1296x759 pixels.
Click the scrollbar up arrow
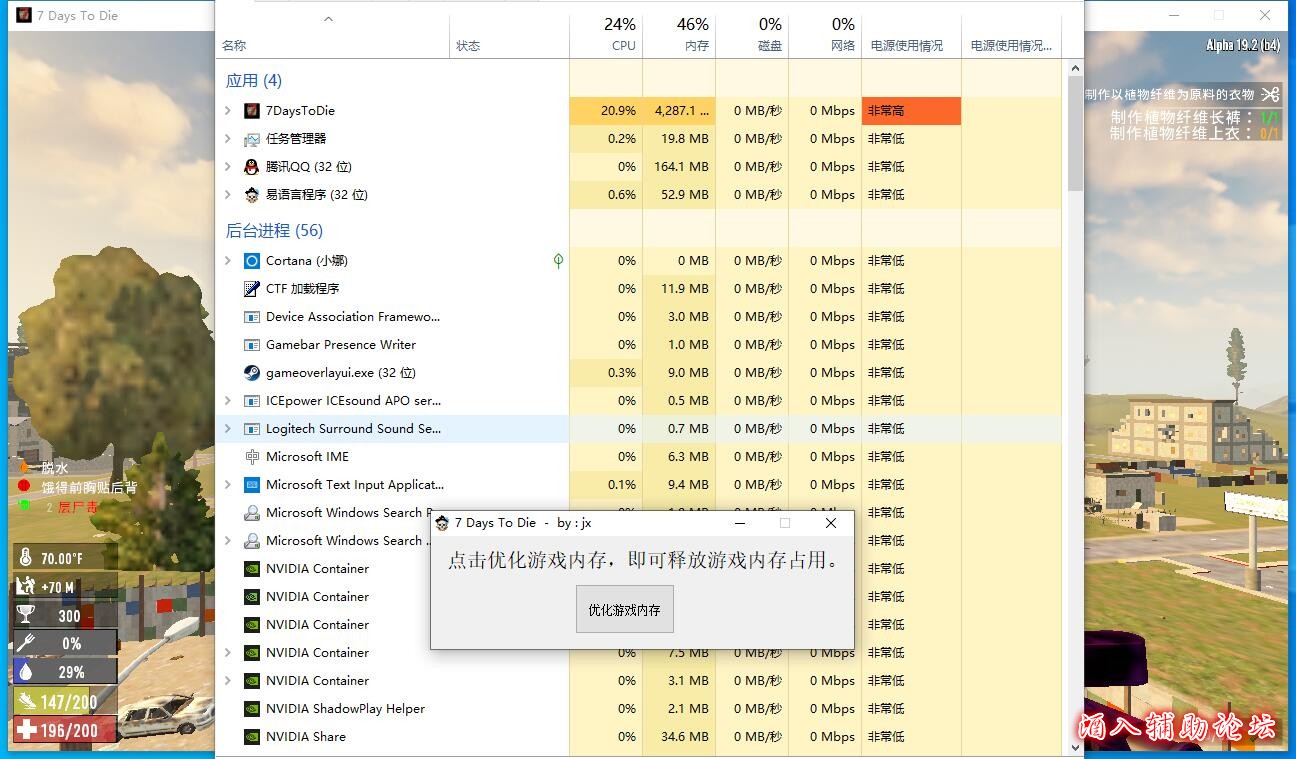(1075, 69)
